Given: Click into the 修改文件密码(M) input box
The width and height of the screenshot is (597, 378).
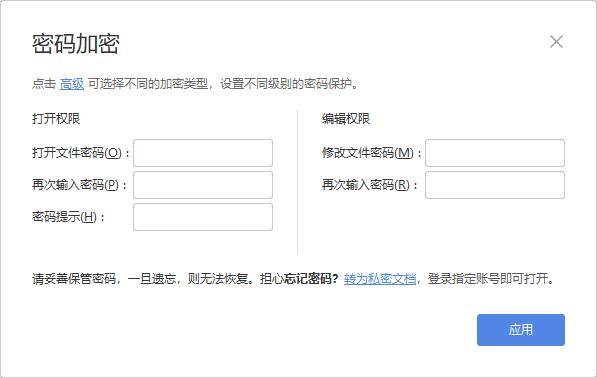Looking at the screenshot, I should (x=495, y=153).
